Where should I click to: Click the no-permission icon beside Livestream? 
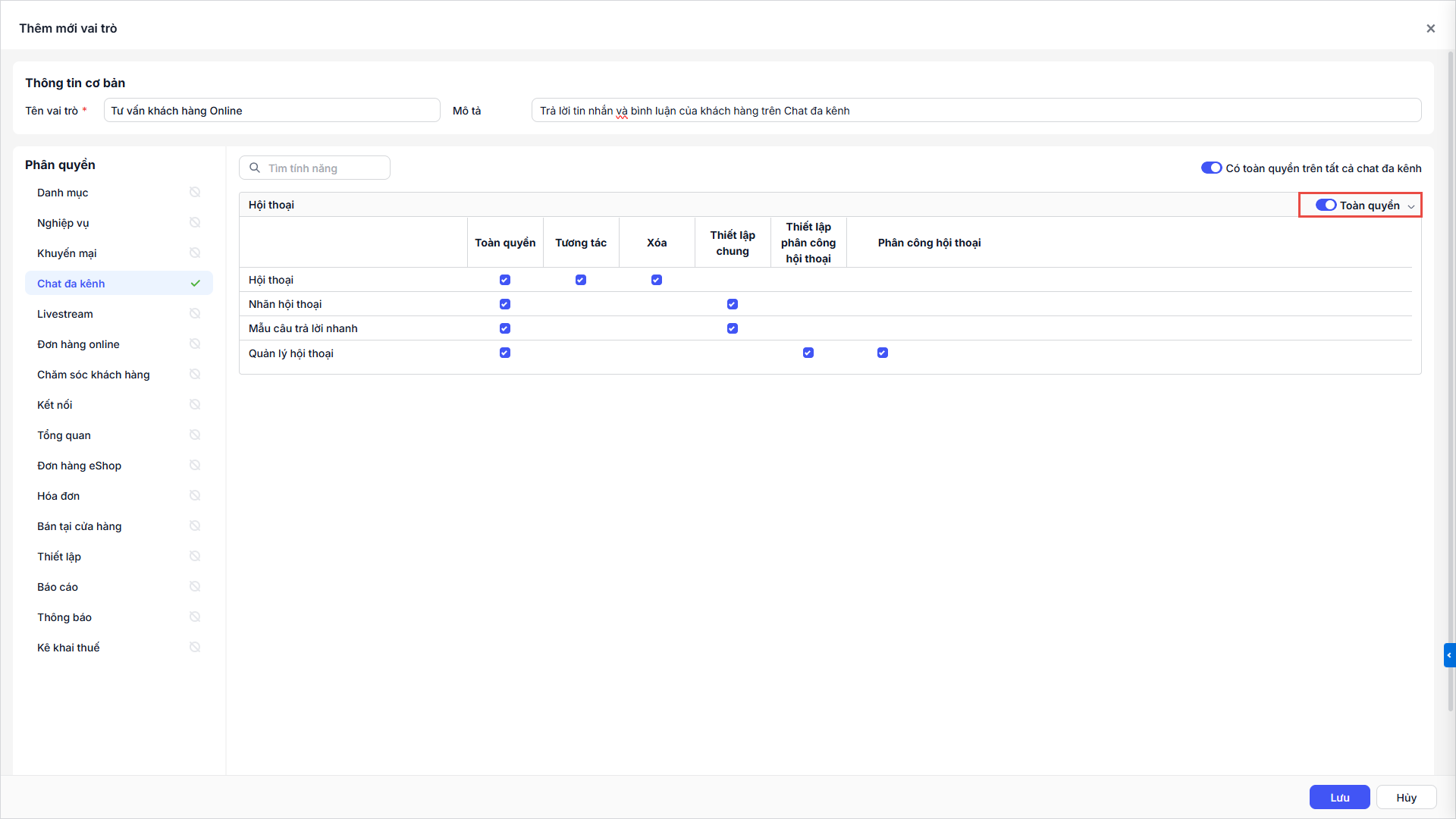click(195, 314)
